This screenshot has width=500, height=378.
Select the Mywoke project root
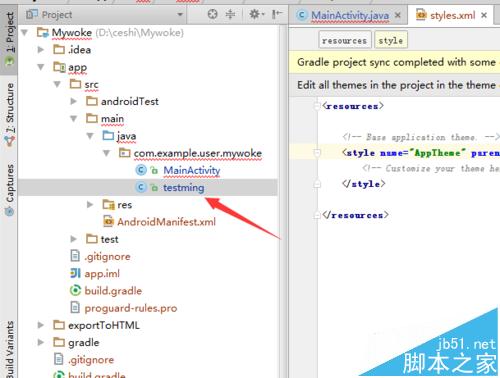click(x=72, y=33)
